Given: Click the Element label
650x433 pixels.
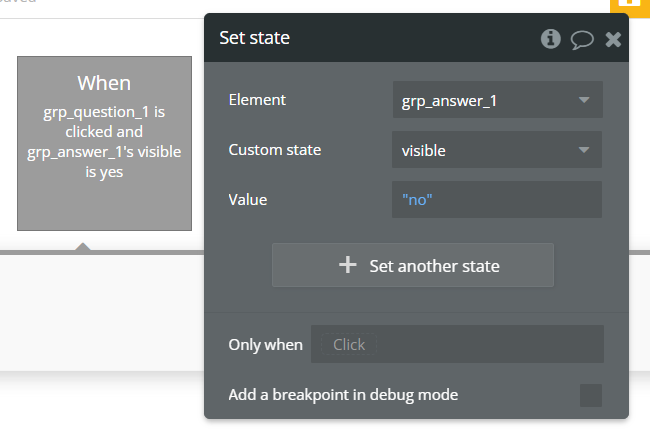Looking at the screenshot, I should [257, 100].
